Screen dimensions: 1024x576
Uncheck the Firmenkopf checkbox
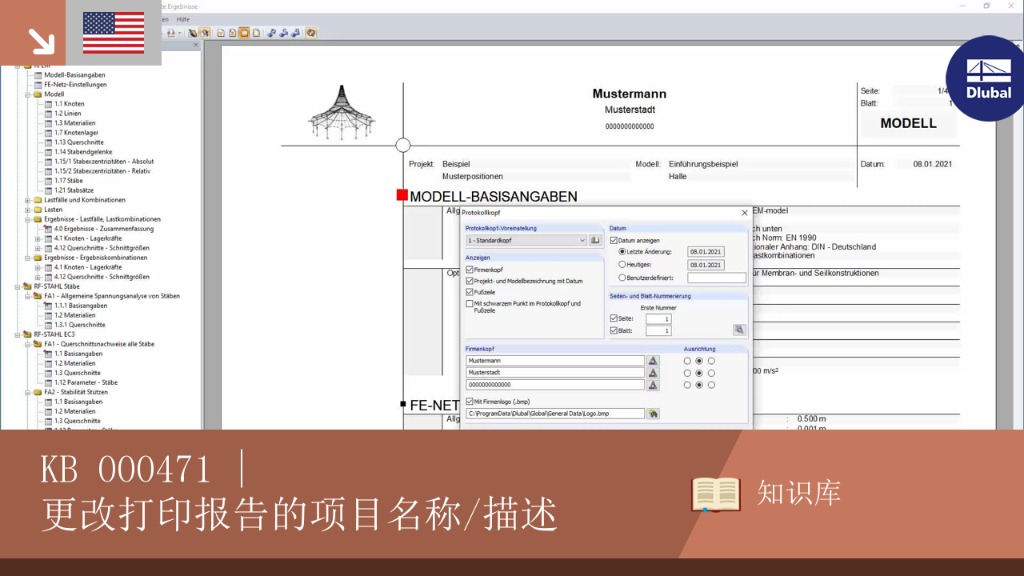(470, 269)
